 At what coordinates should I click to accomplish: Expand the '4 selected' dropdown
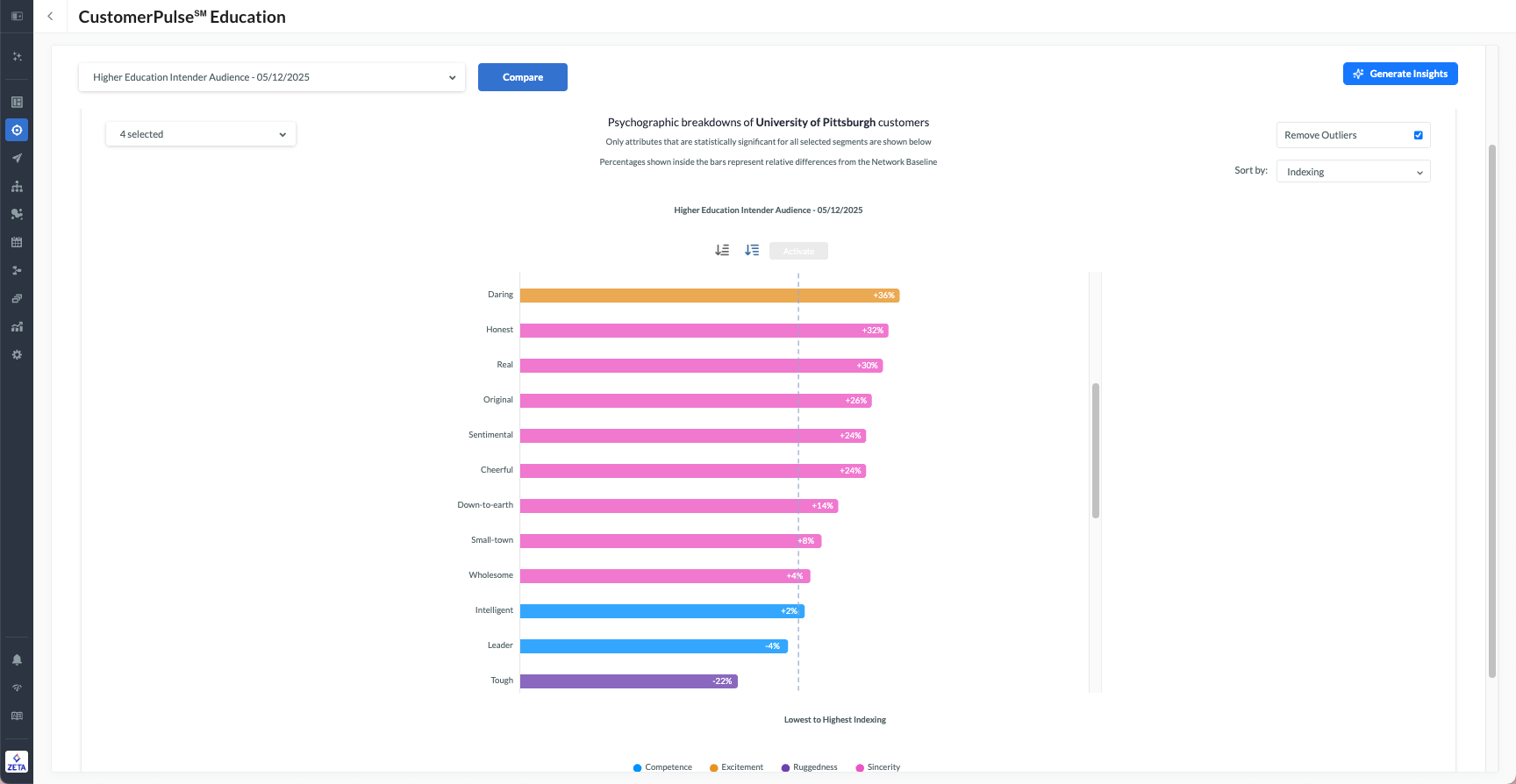[201, 134]
